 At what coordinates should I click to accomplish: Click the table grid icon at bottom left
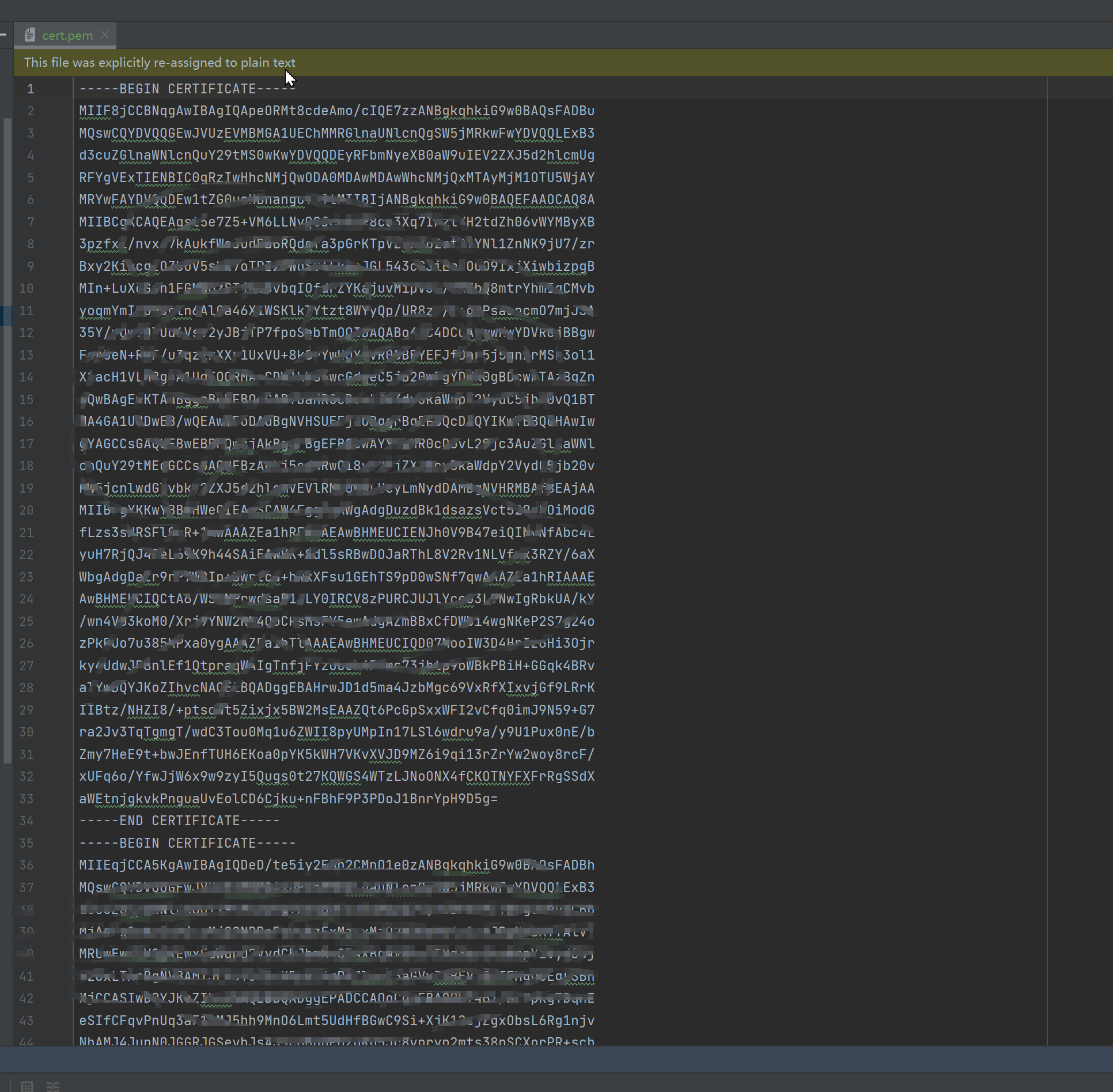click(x=26, y=1086)
